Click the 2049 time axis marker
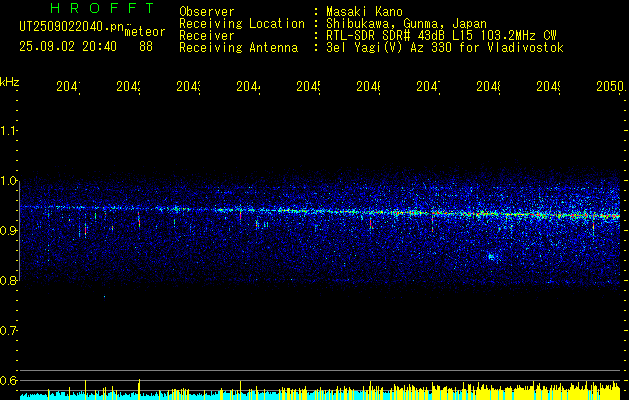 click(548, 87)
